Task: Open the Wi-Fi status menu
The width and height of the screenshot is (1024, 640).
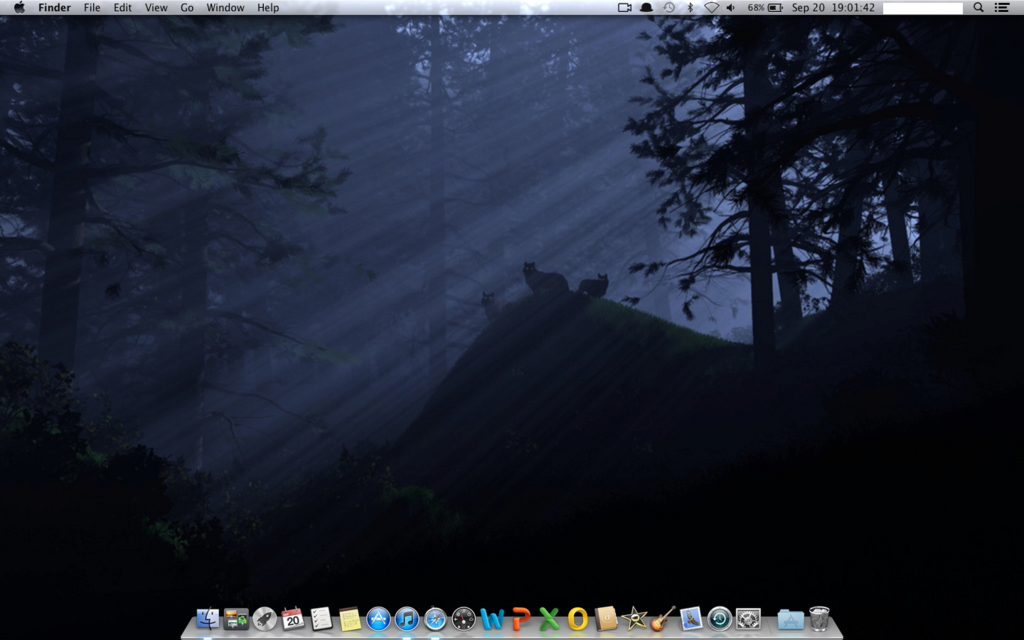Action: 711,7
